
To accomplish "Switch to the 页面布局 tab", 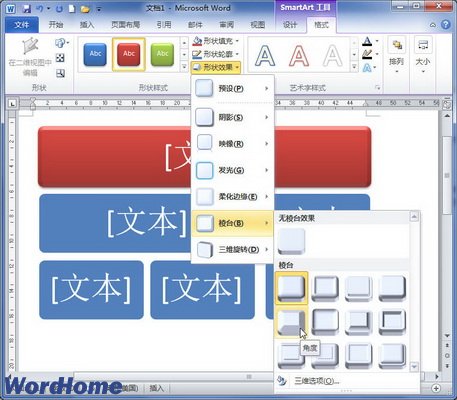I will click(x=125, y=25).
